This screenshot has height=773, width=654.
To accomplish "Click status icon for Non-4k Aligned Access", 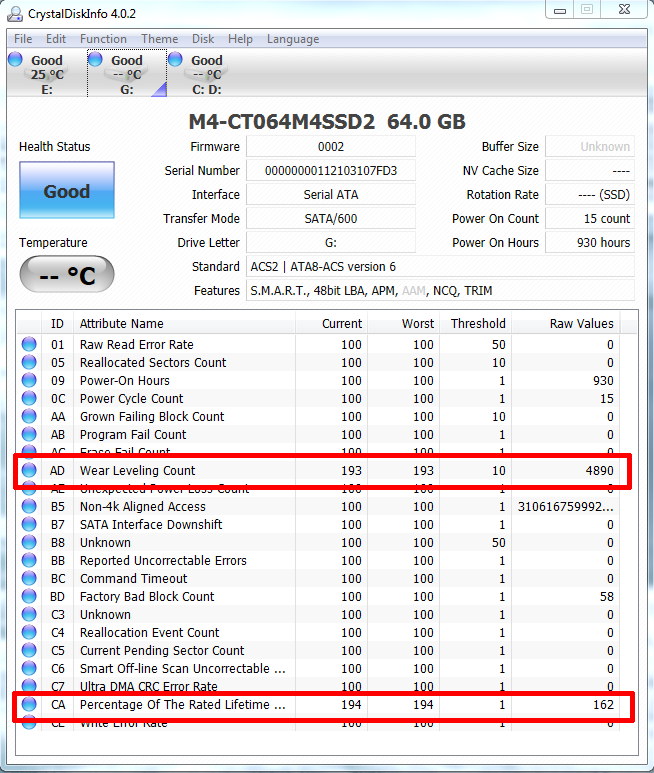I will click(x=29, y=506).
